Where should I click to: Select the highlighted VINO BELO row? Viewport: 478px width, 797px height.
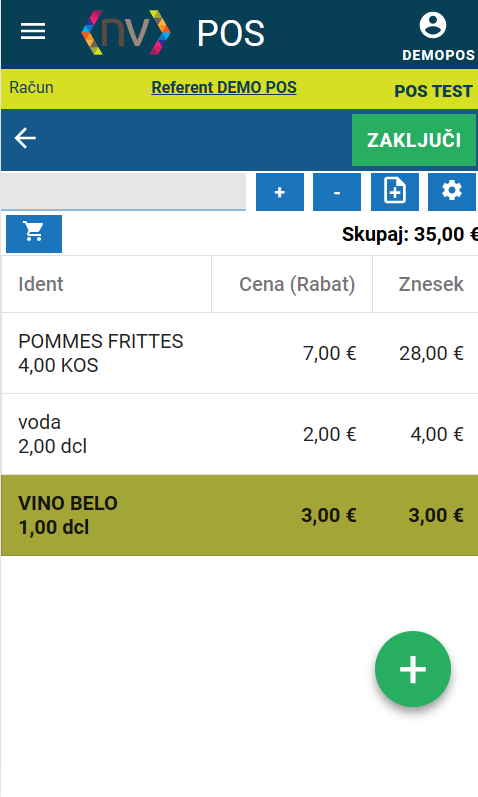click(239, 515)
